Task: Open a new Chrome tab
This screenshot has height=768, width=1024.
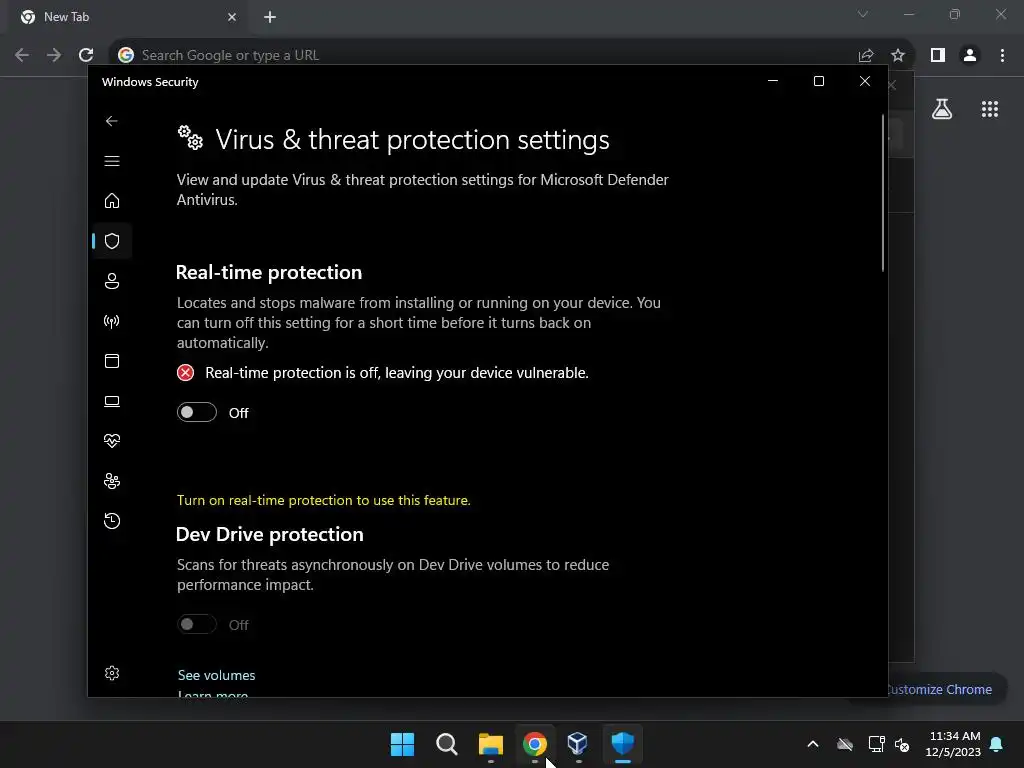Action: click(x=270, y=17)
